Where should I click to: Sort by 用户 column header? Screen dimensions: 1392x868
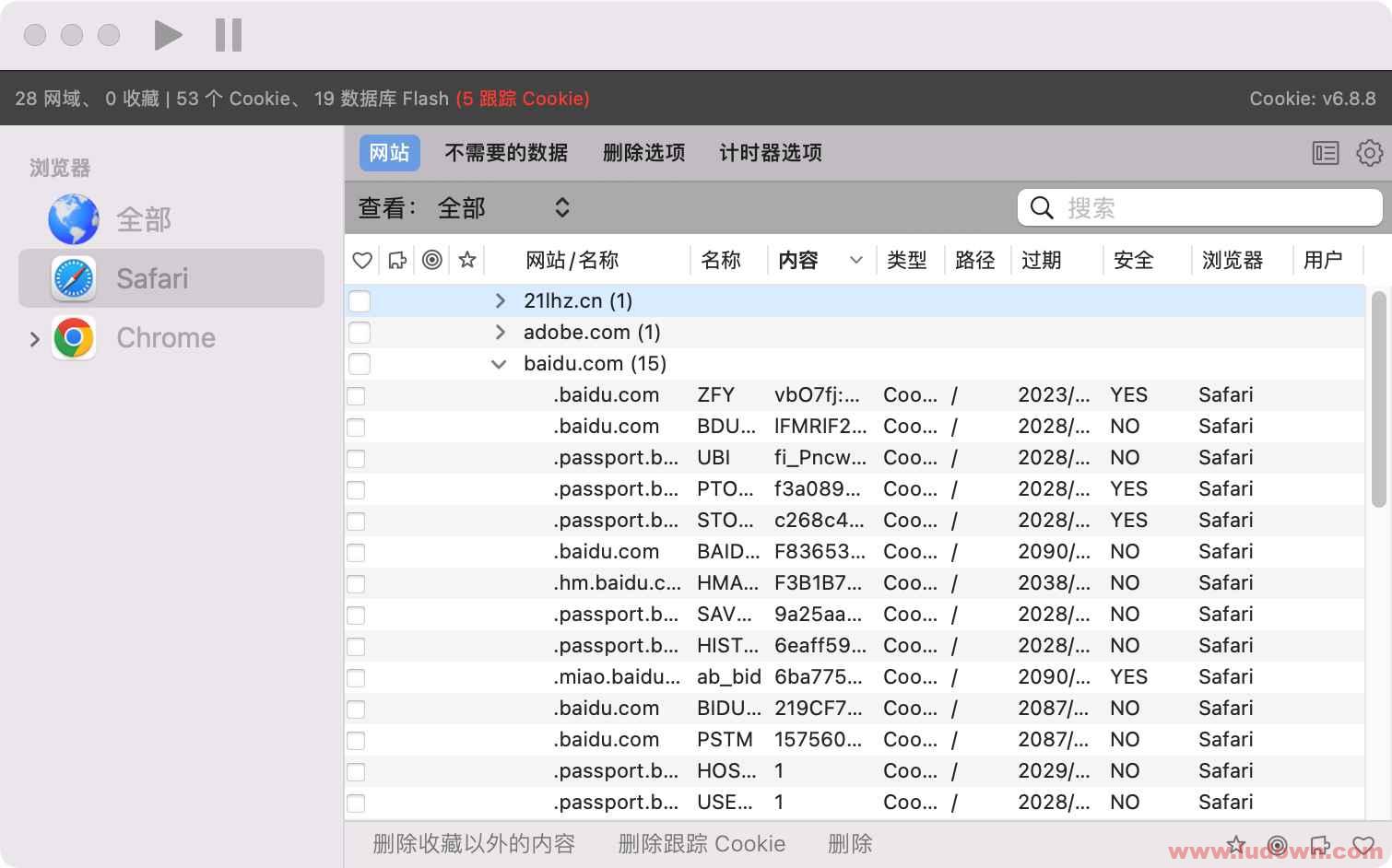(x=1322, y=261)
